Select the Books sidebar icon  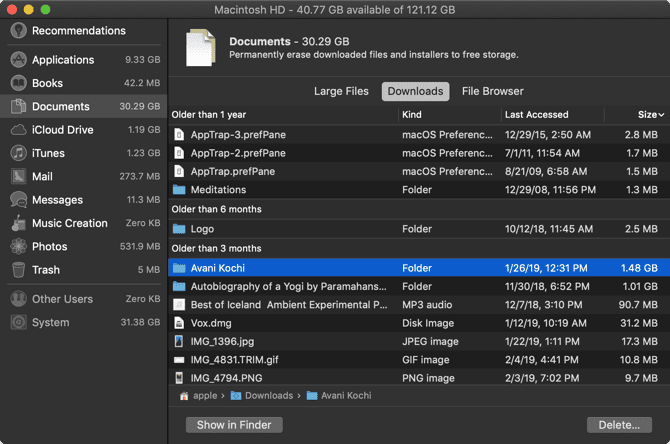click(18, 83)
